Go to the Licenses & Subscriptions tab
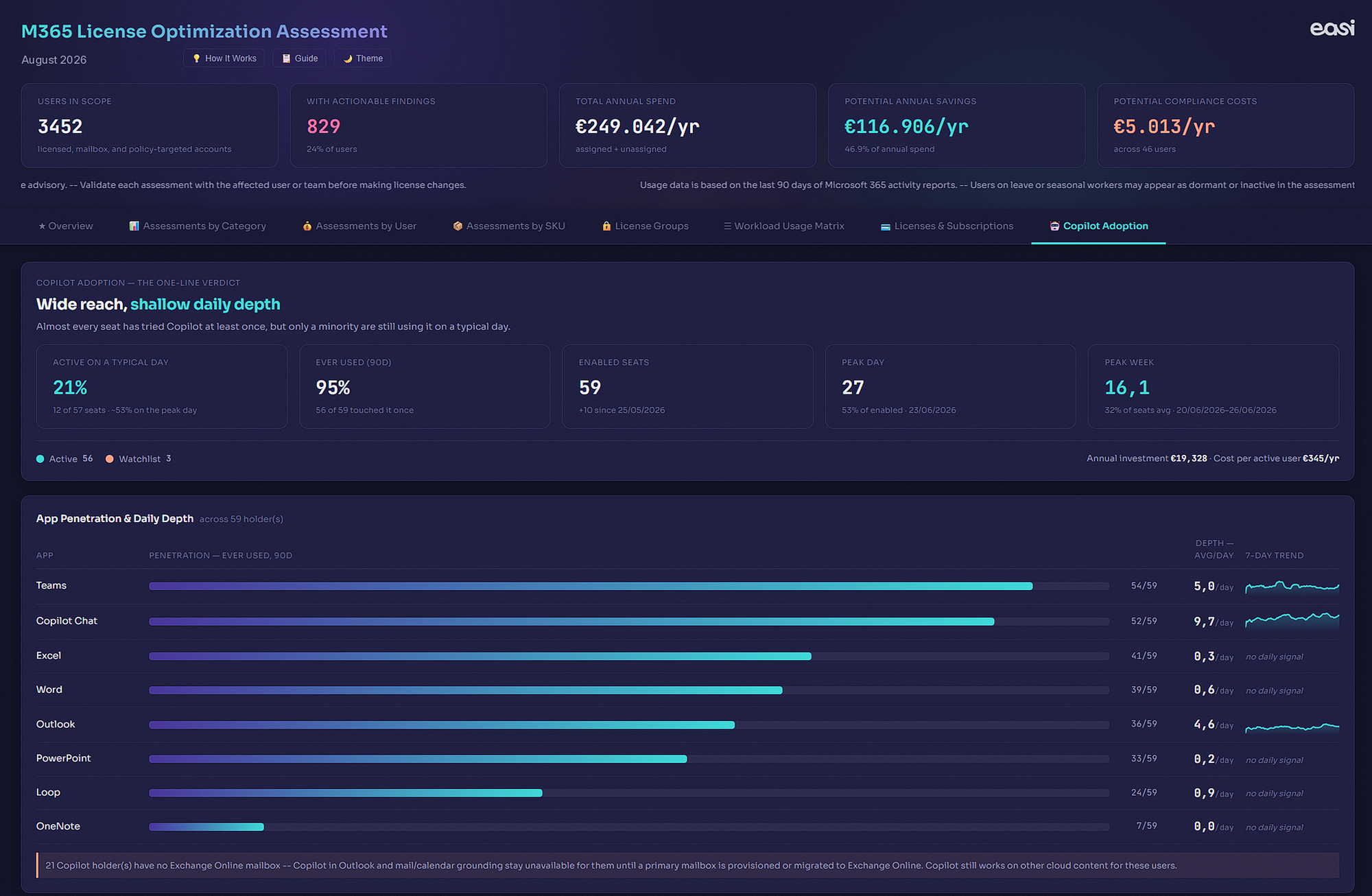1372x896 pixels. (947, 226)
